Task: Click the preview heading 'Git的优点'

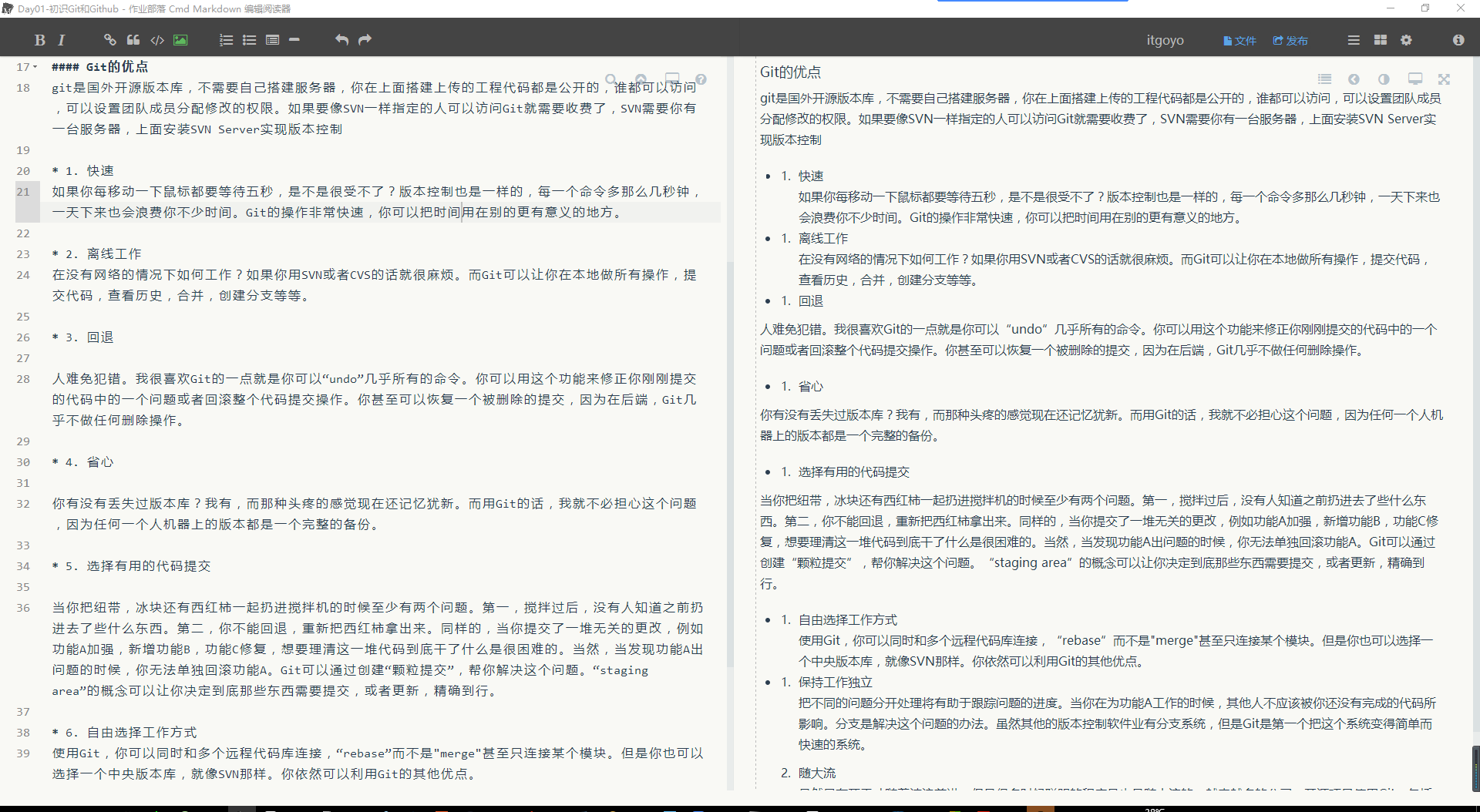Action: (x=790, y=72)
